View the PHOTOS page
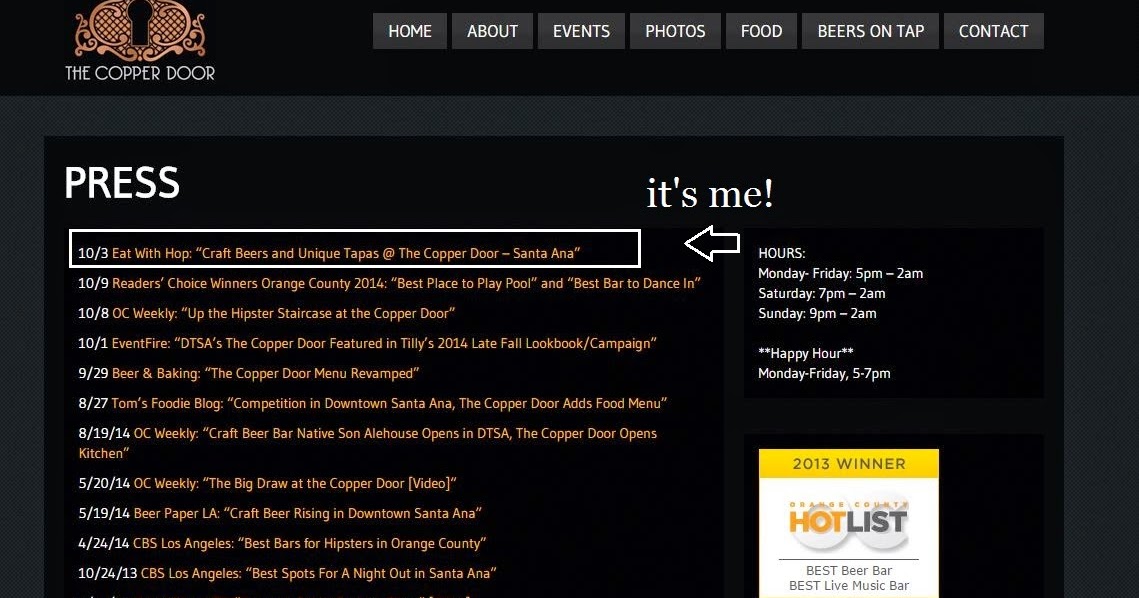 tap(676, 31)
